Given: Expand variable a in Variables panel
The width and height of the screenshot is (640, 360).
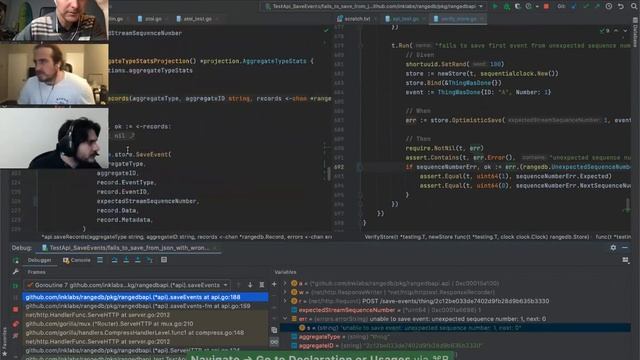Looking at the screenshot, I should tap(285, 283).
